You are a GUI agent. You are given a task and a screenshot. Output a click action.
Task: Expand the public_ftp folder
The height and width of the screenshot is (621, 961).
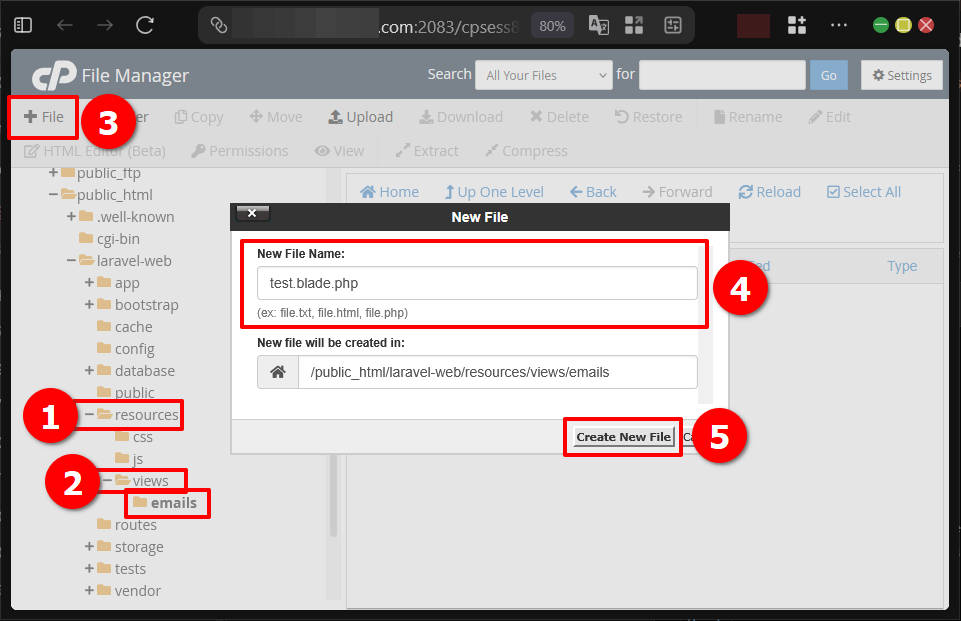tap(51, 172)
